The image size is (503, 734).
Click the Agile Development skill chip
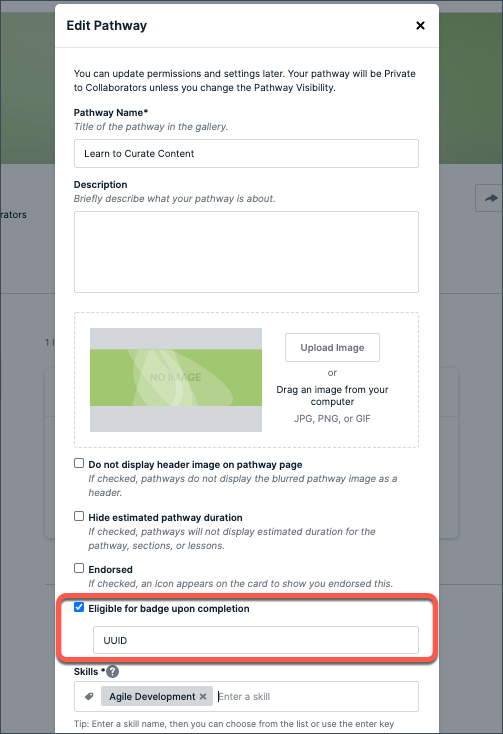(x=153, y=697)
